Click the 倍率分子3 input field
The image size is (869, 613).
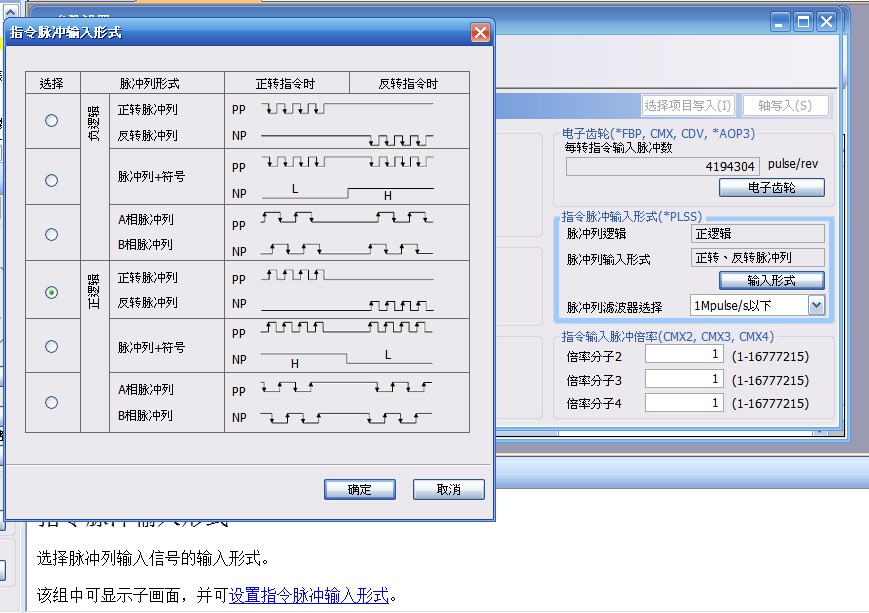[x=684, y=379]
